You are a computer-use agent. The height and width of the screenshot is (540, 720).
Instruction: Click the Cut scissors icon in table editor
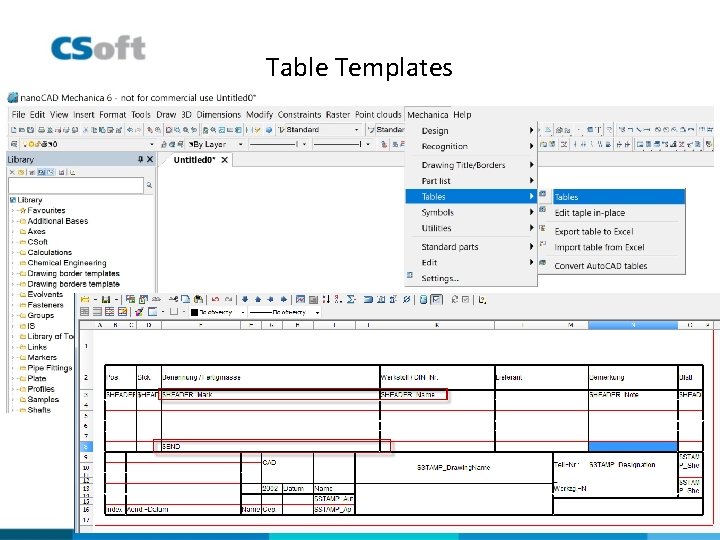tap(173, 299)
